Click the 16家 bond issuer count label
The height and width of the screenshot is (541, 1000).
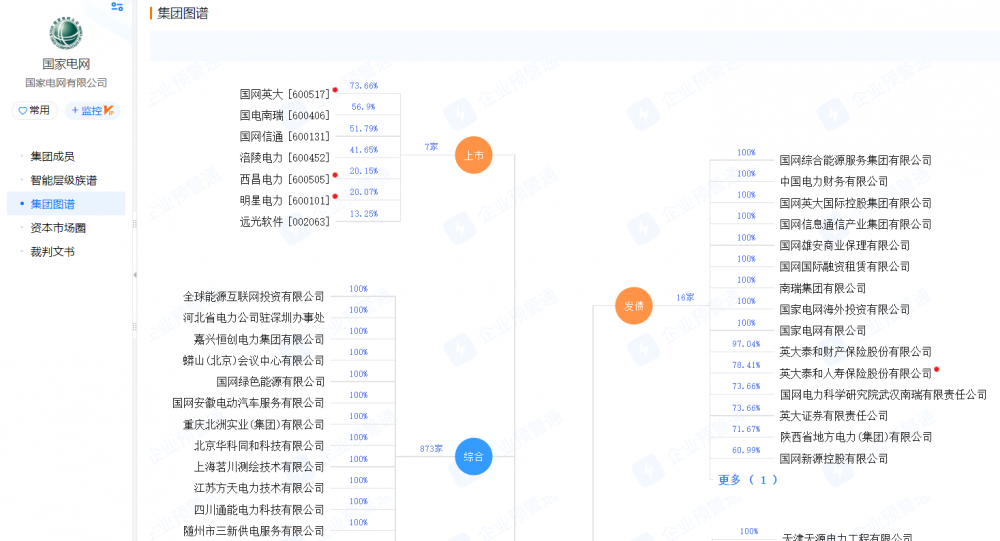(x=685, y=297)
